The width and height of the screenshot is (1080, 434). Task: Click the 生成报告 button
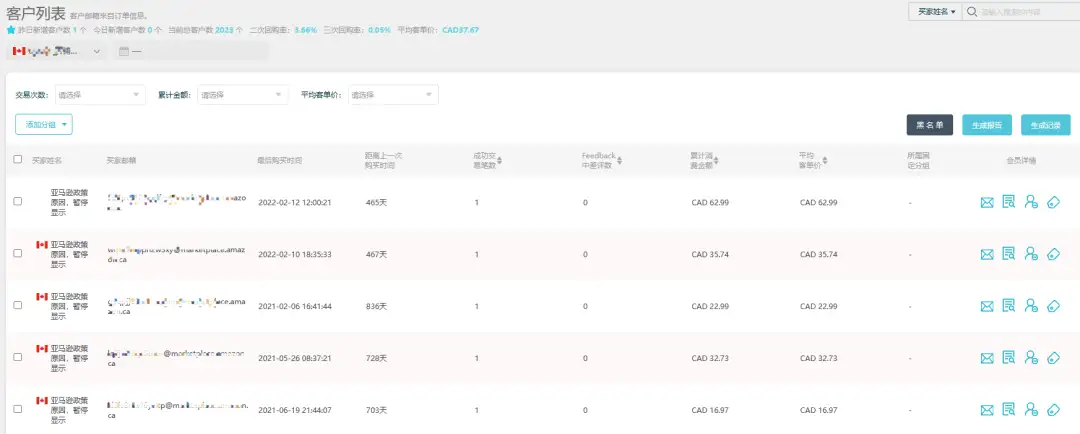tap(987, 125)
